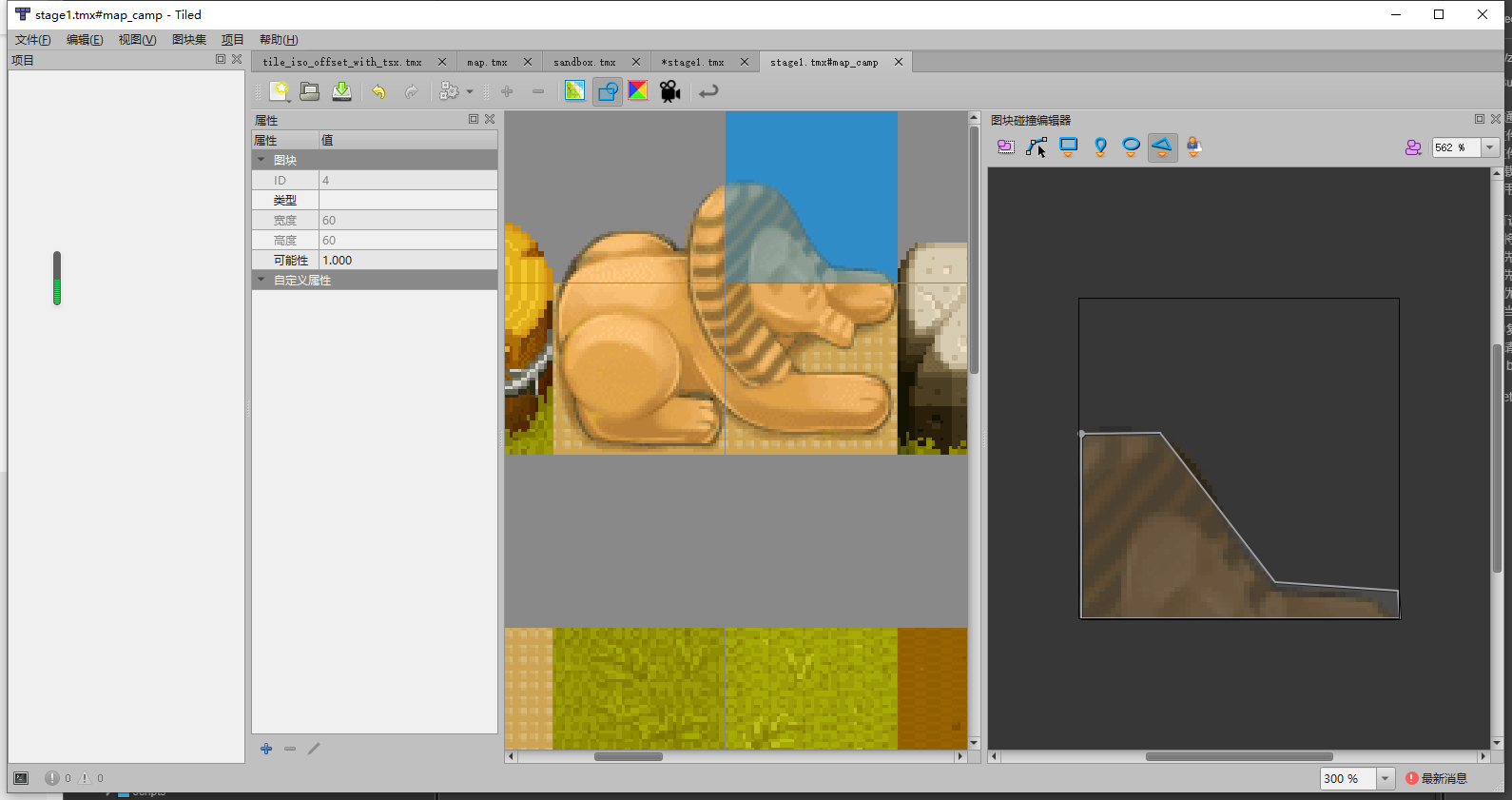This screenshot has width=1512, height=800.
Task: Close the stage1.tmx#map_camp tab
Action: click(899, 62)
